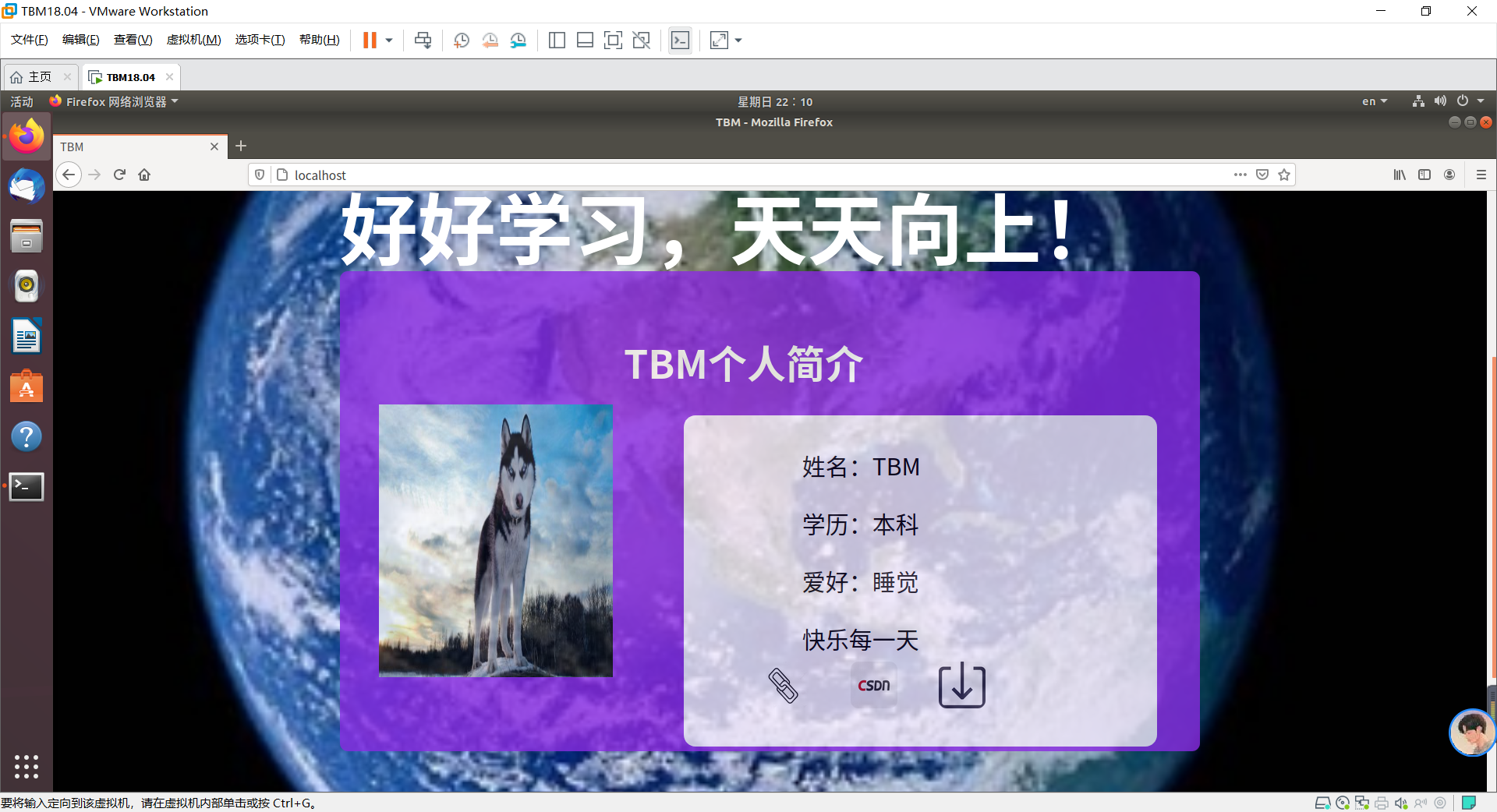Go forward in Firefox
The width and height of the screenshot is (1497, 812).
pos(94,175)
